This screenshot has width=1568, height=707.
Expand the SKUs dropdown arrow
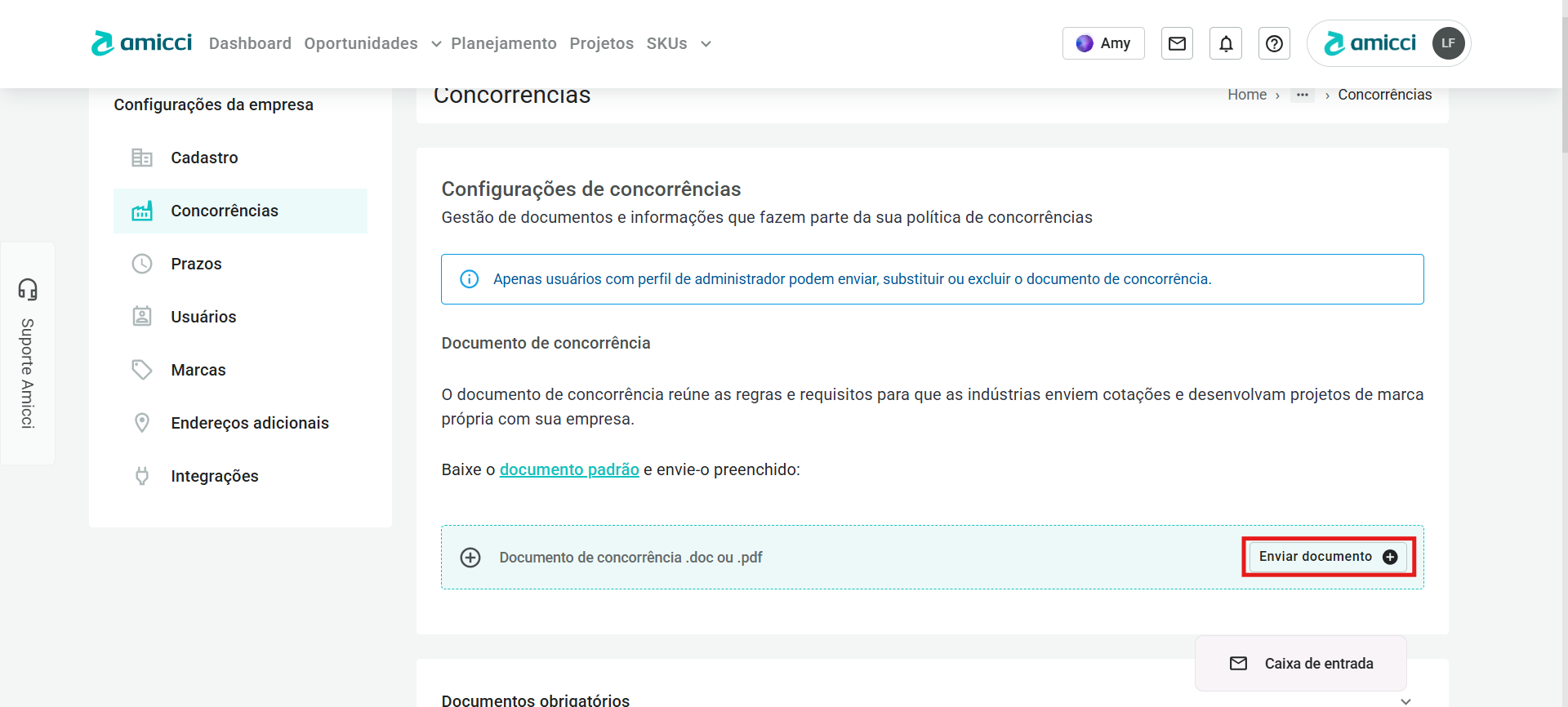pyautogui.click(x=706, y=44)
